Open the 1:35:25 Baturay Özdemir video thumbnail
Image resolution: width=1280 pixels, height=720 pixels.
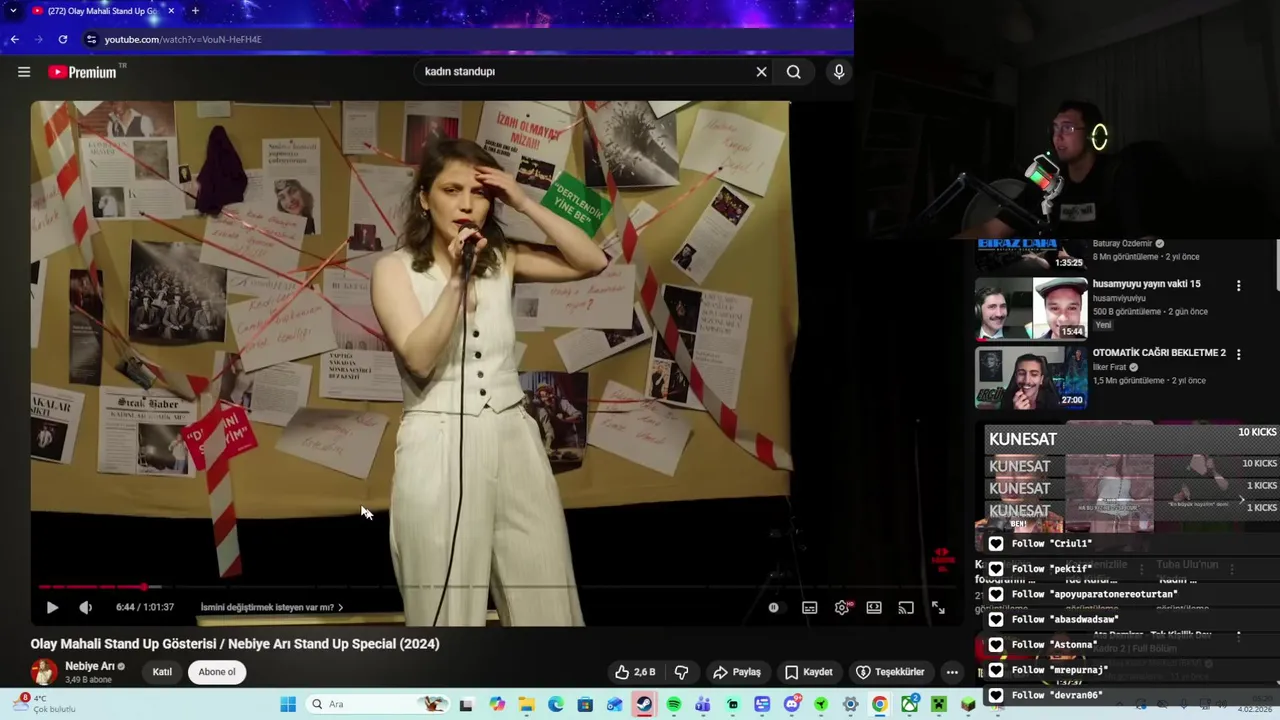pyautogui.click(x=1031, y=255)
